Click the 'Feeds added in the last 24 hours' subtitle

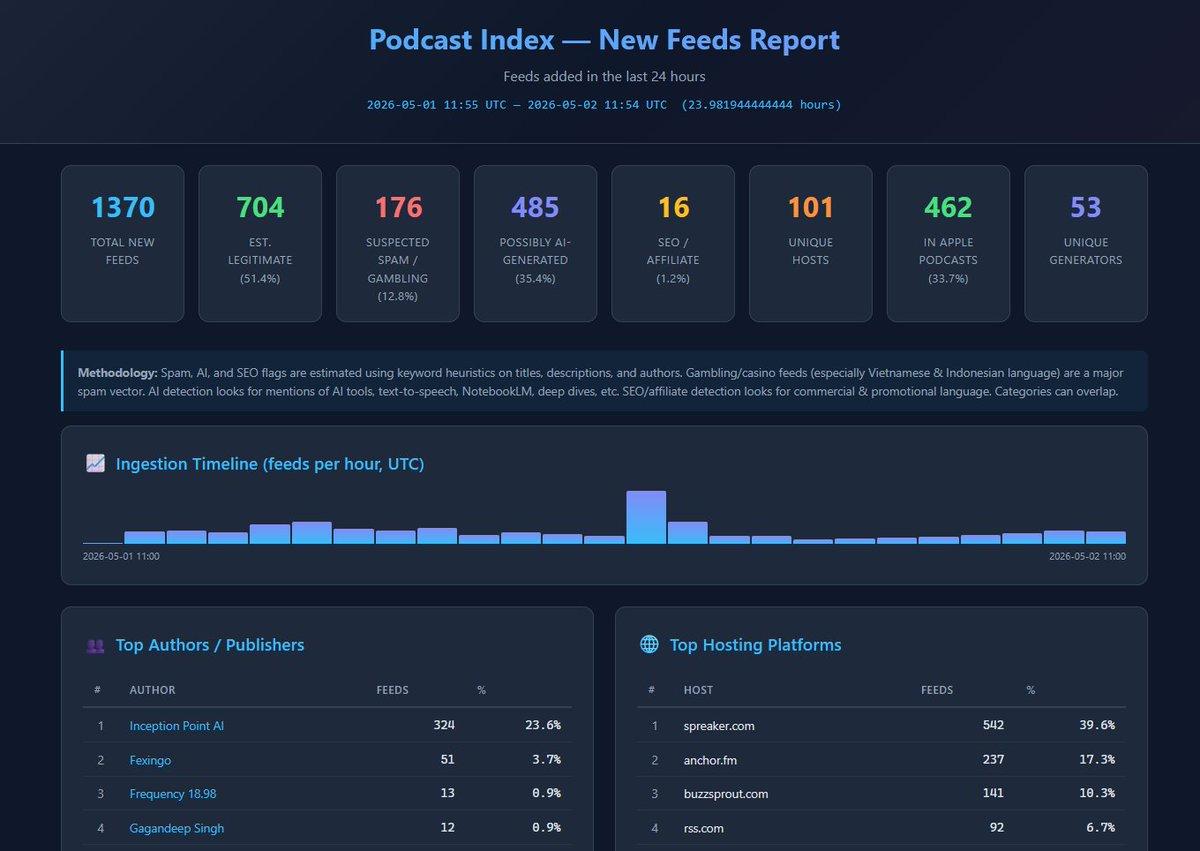(604, 76)
